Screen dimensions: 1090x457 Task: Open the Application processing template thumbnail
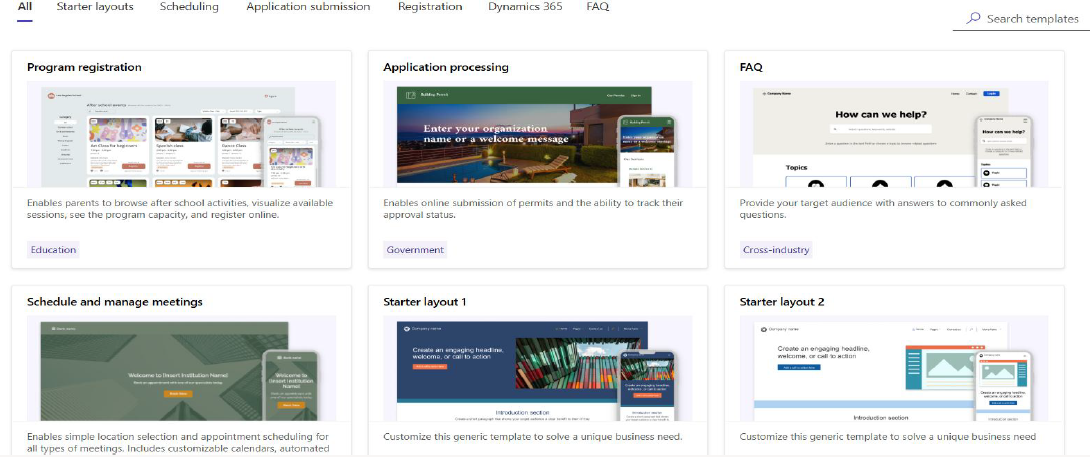click(537, 134)
